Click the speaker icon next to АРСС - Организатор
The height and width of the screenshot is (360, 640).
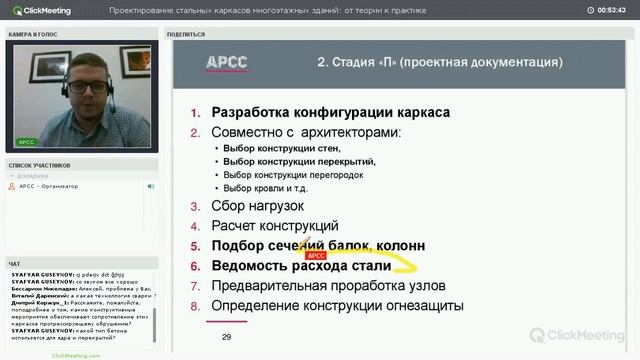(151, 186)
